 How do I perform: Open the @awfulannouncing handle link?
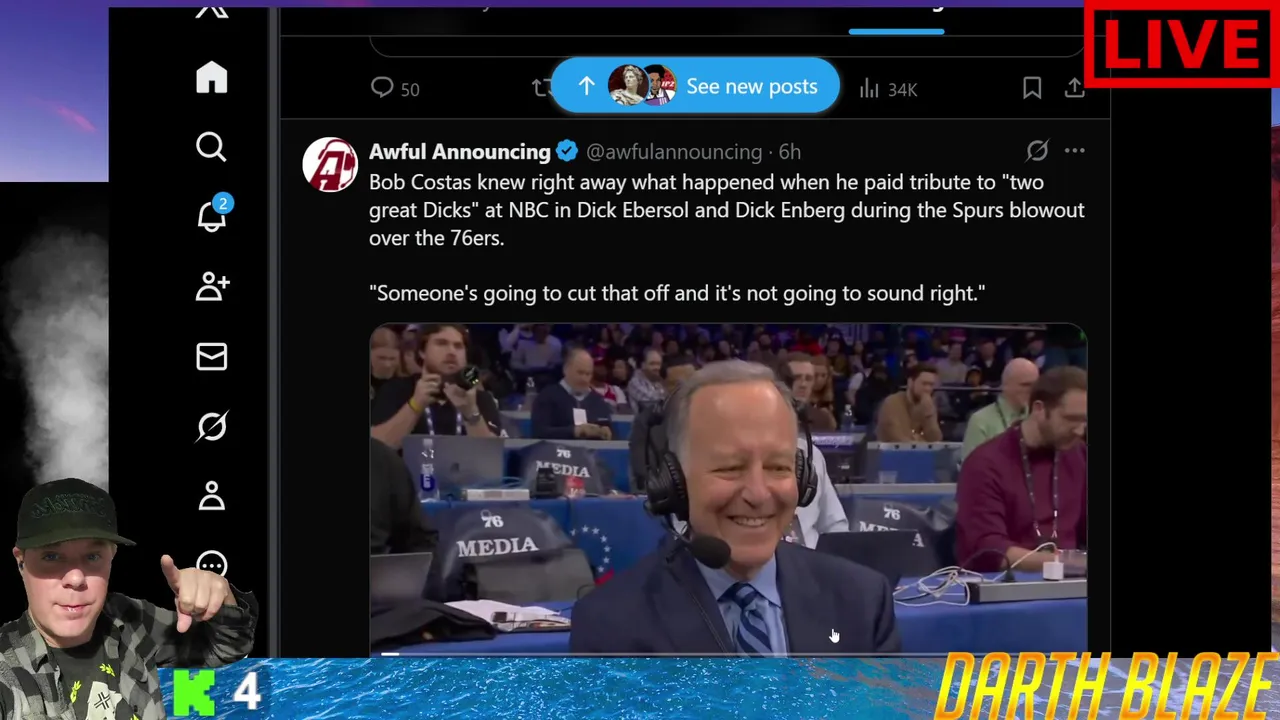(674, 152)
